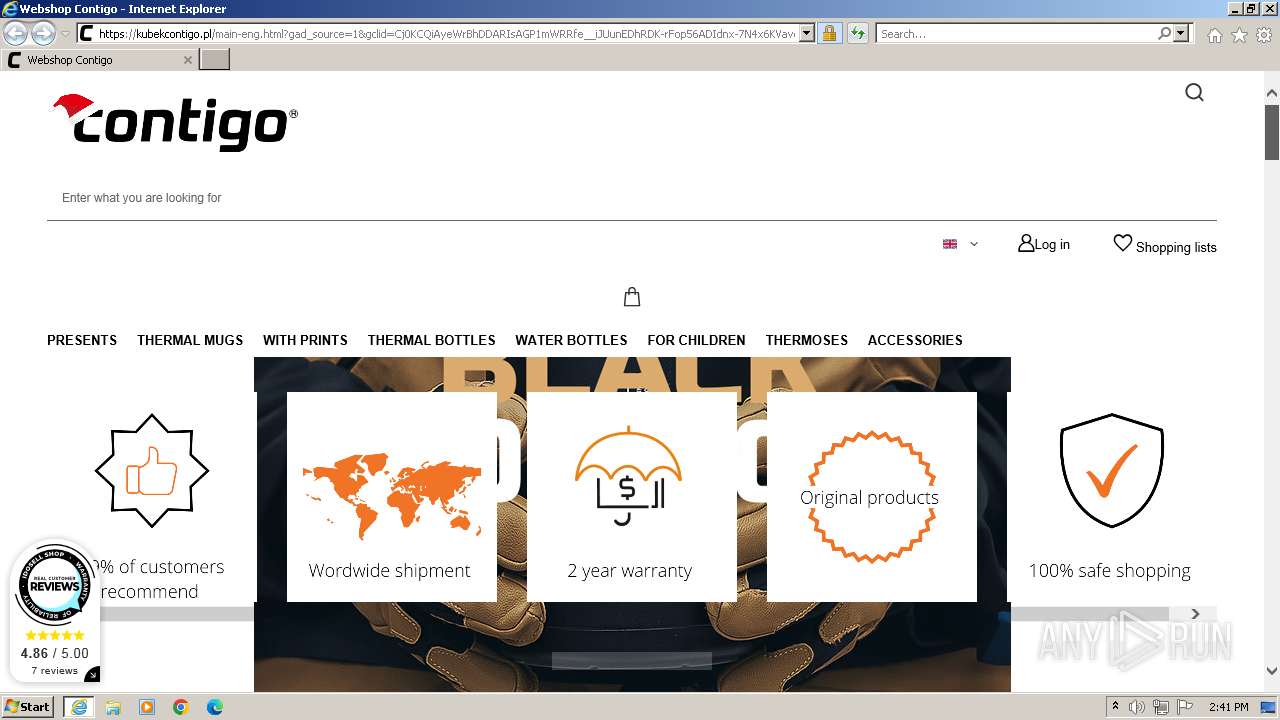Open the WATER BOTTLES menu
Image resolution: width=1280 pixels, height=720 pixels.
571,340
